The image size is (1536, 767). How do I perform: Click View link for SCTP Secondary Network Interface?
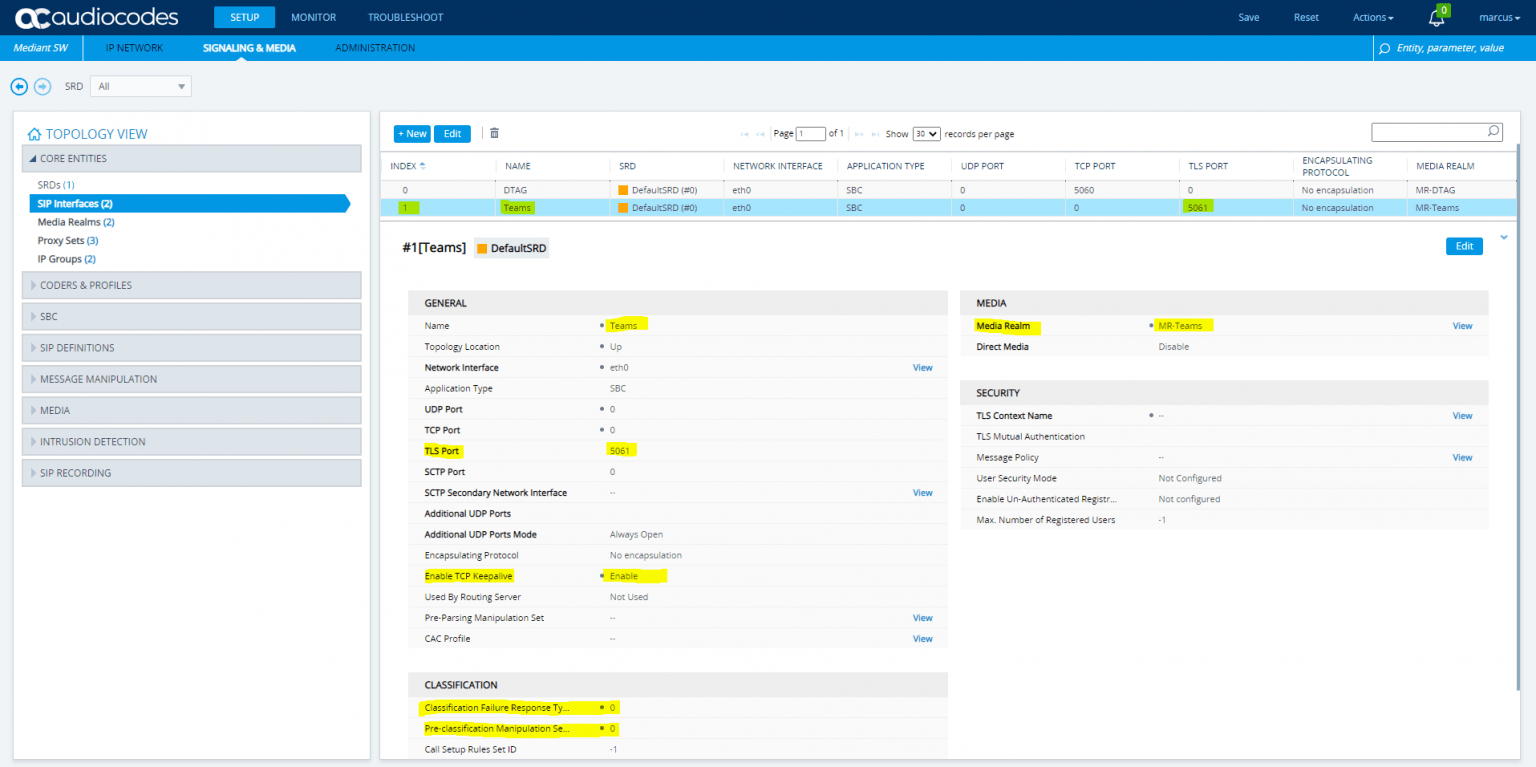922,493
